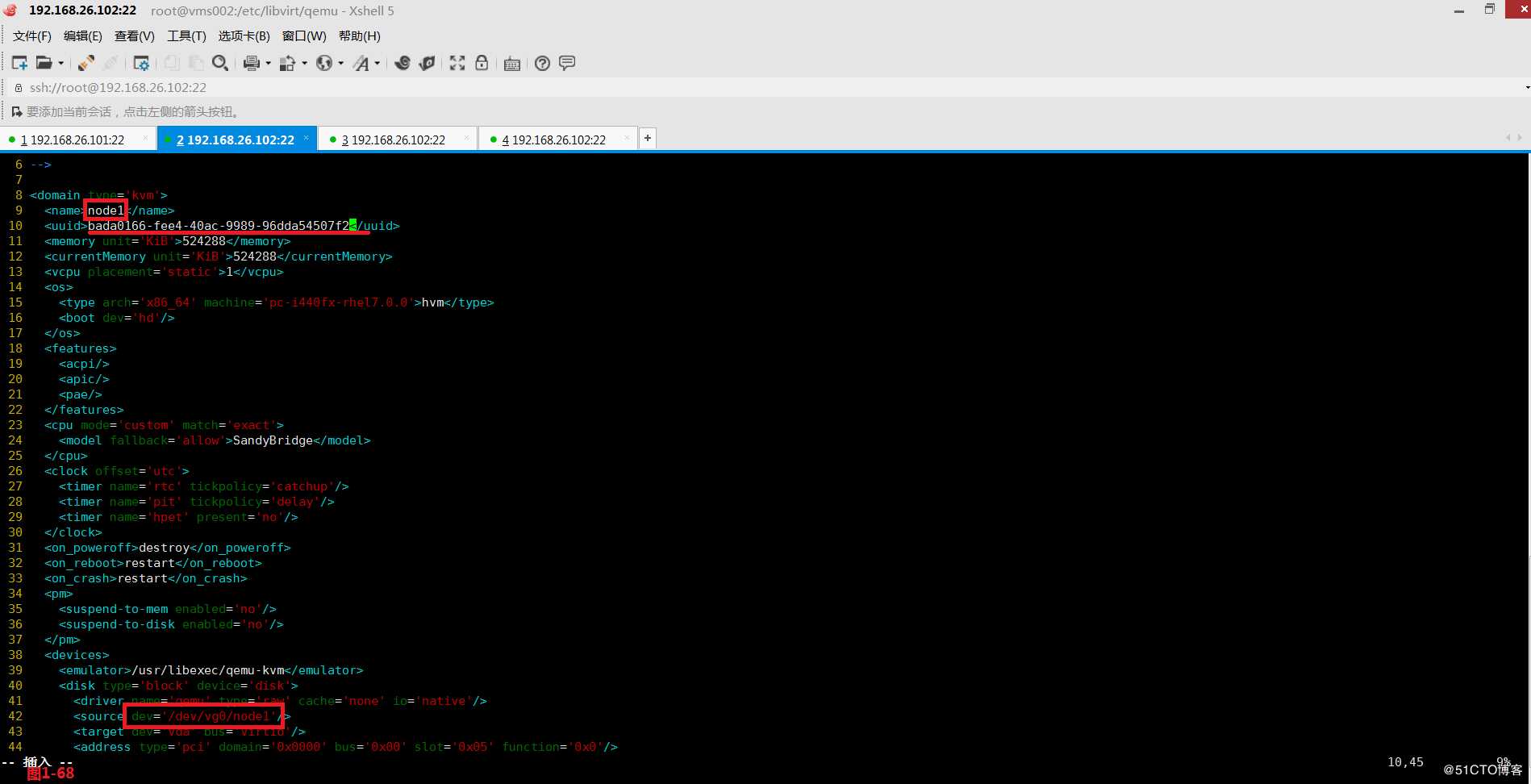
Task: Click the address bar padlock icon
Action: (x=19, y=87)
